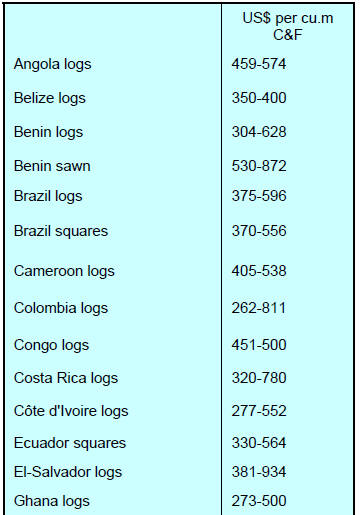Viewport: 360px width, 515px height.
Task: Click the US$ per cu.m C&F header
Action: [x=288, y=26]
